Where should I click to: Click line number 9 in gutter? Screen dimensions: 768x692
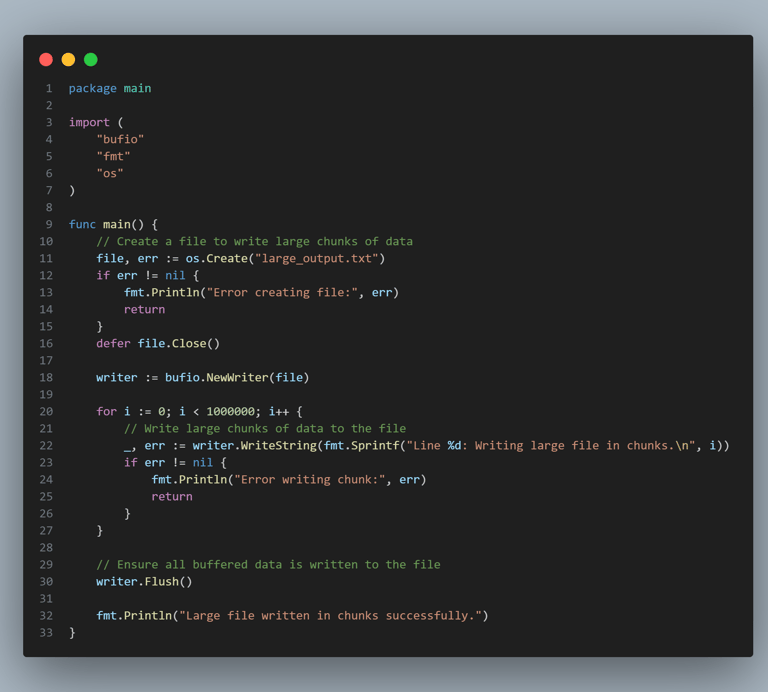[x=49, y=224]
